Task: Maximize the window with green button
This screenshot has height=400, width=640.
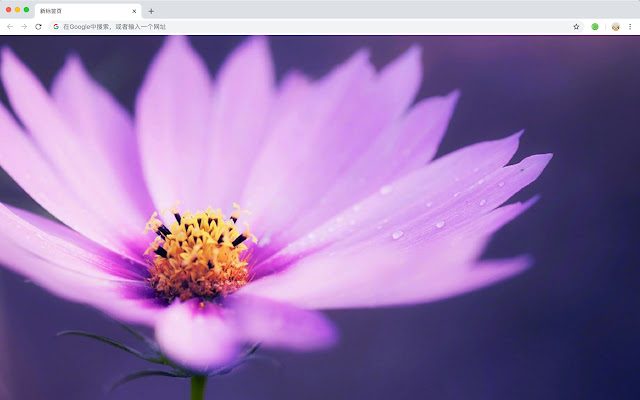Action: [x=27, y=9]
